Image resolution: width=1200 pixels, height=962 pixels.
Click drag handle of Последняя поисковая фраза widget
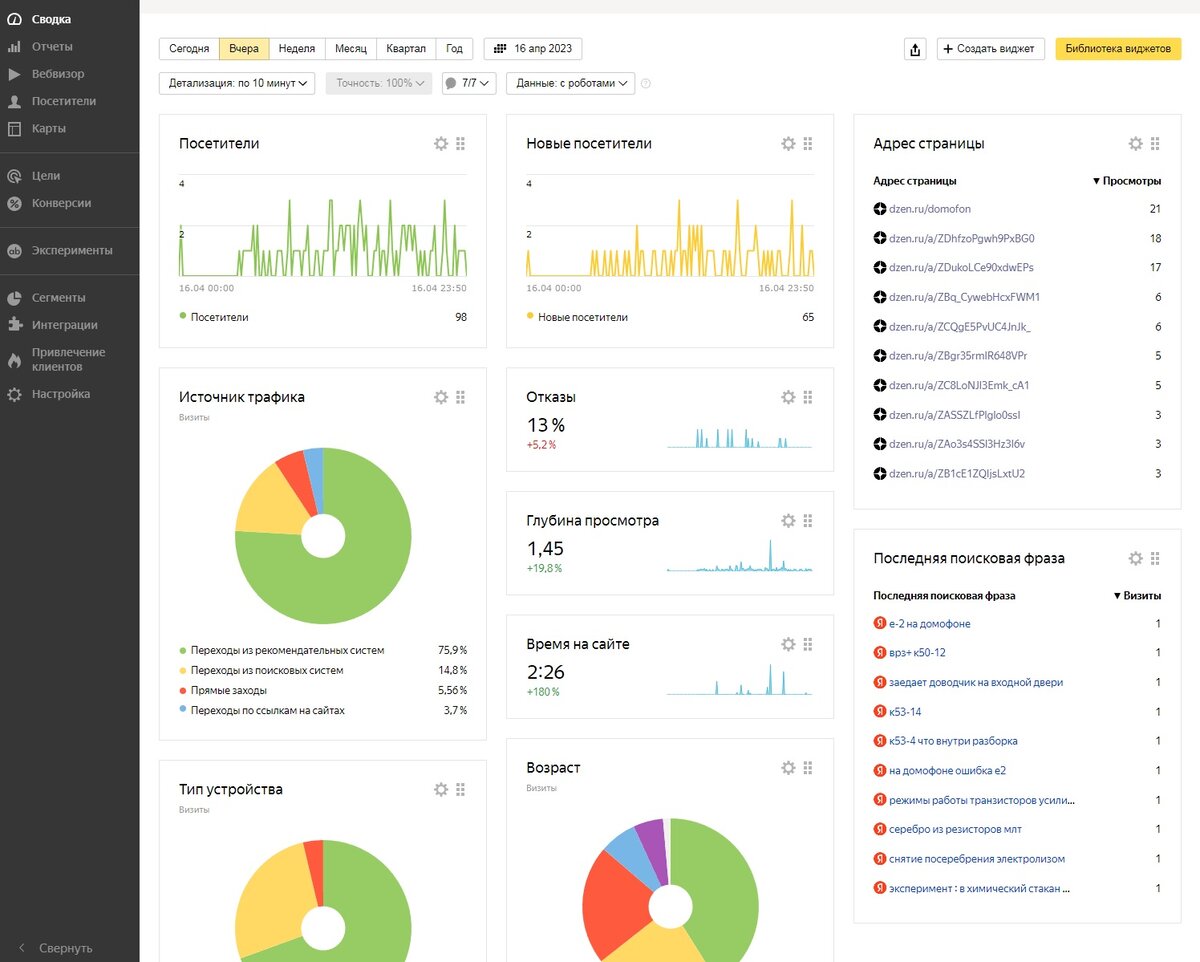pos(1155,558)
